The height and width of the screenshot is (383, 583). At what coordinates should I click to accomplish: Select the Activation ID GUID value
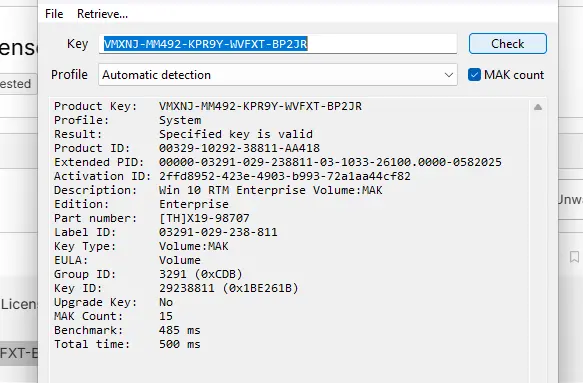click(285, 176)
